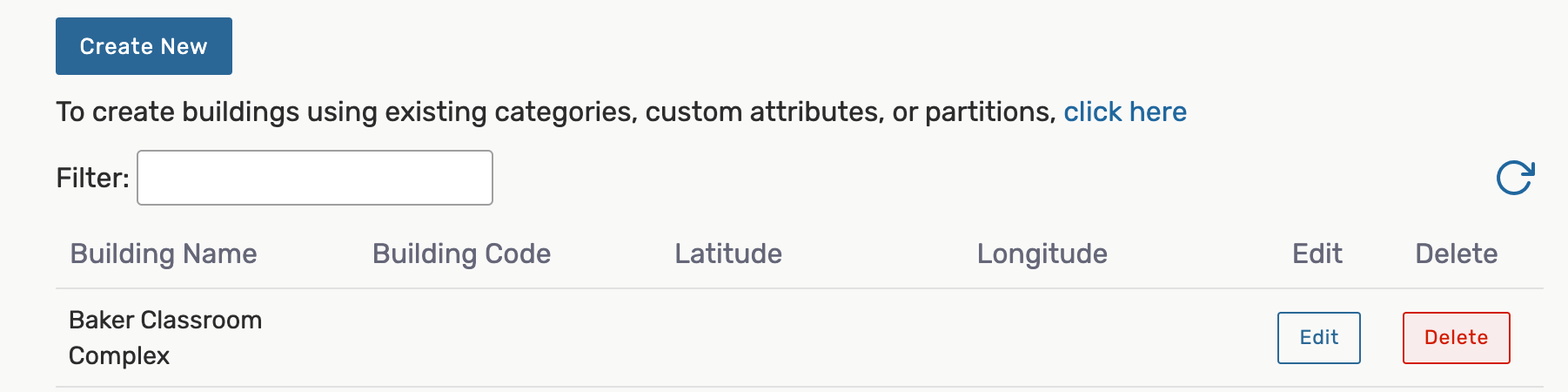Viewport: 1568px width, 392px height.
Task: Click the refresh icon beside the filter
Action: coord(1515,178)
